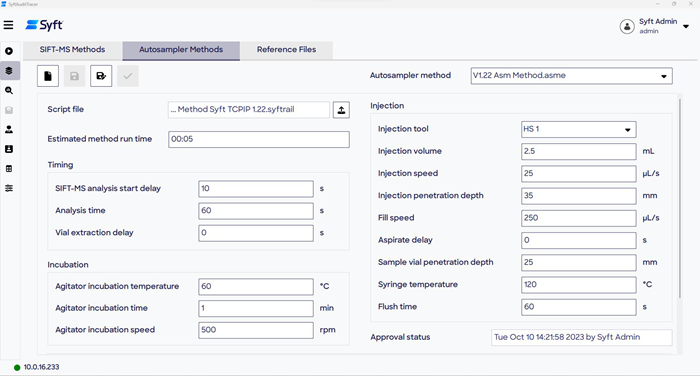Click the Approval status label
Screen dimensions: 700x376
[x=400, y=337]
